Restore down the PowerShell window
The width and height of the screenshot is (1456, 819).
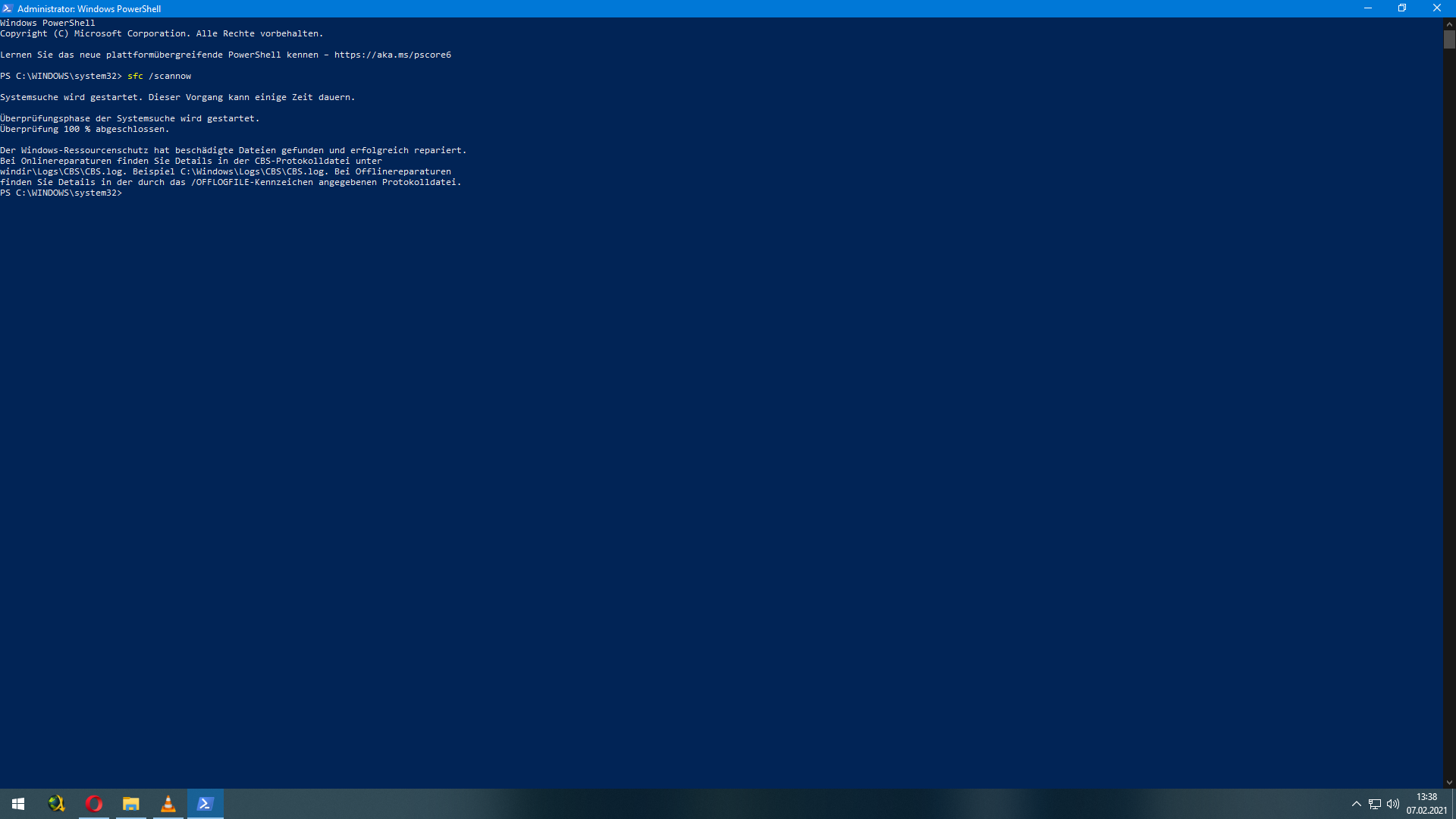(x=1402, y=8)
